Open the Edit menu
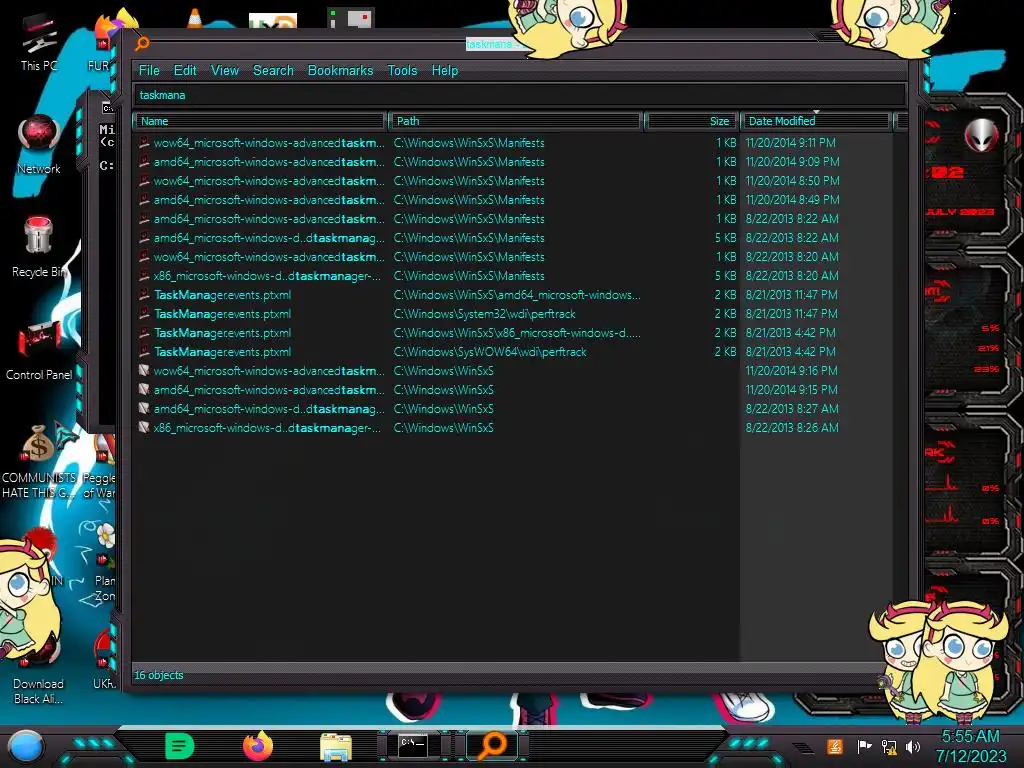This screenshot has height=768, width=1024. (185, 71)
